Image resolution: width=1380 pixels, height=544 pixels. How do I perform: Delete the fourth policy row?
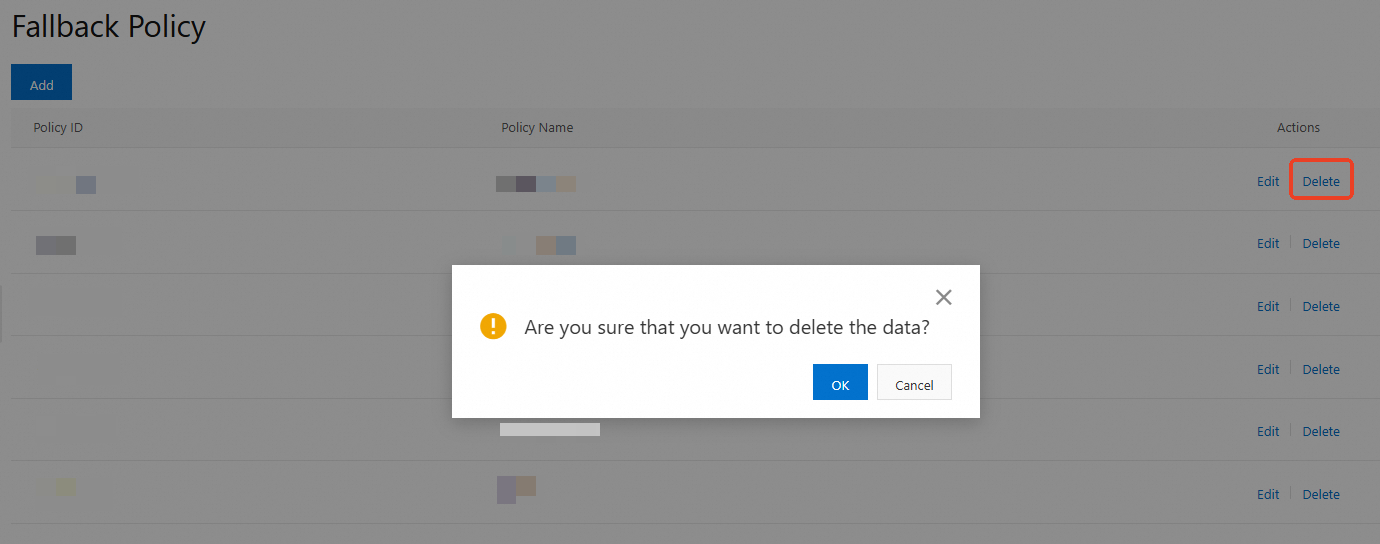(x=1320, y=369)
